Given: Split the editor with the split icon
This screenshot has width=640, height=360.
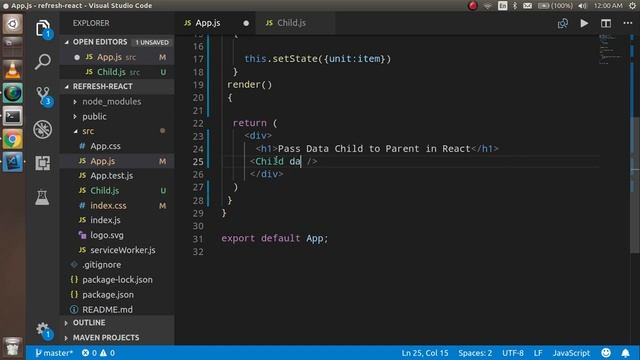Looking at the screenshot, I should point(606,23).
